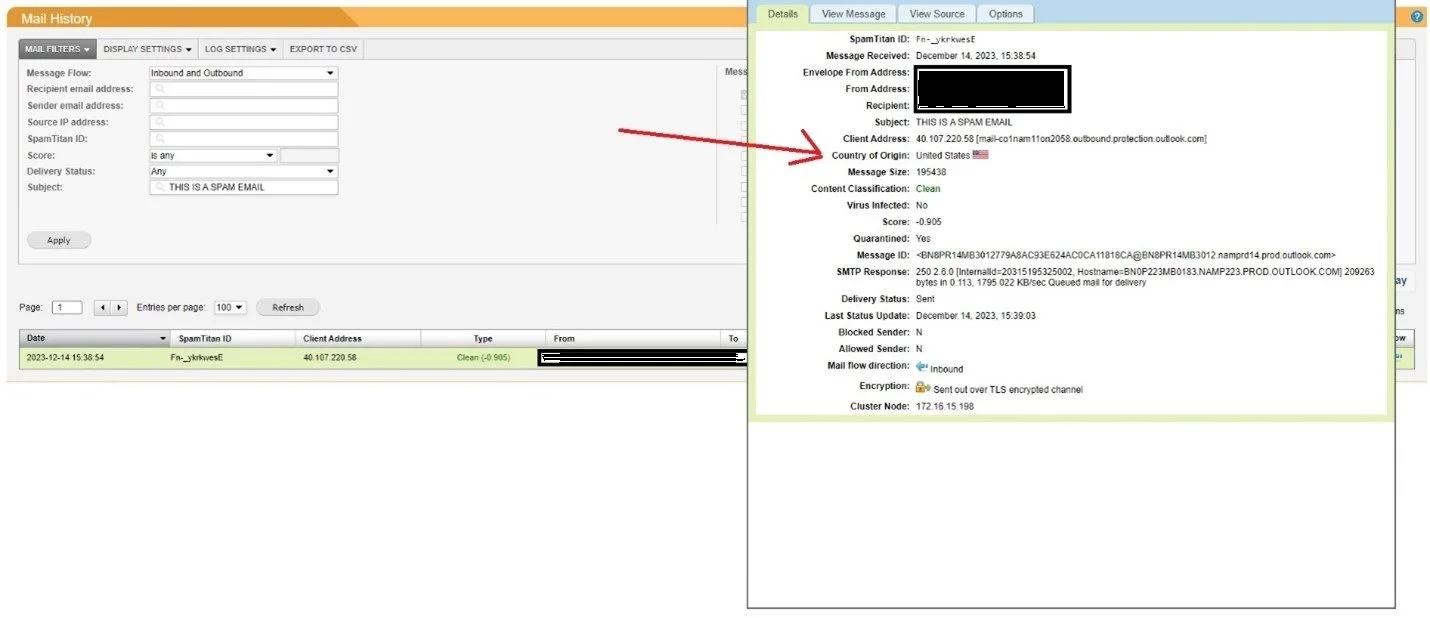1430x618 pixels.
Task: Go to previous page with left arrow
Action: (x=101, y=308)
